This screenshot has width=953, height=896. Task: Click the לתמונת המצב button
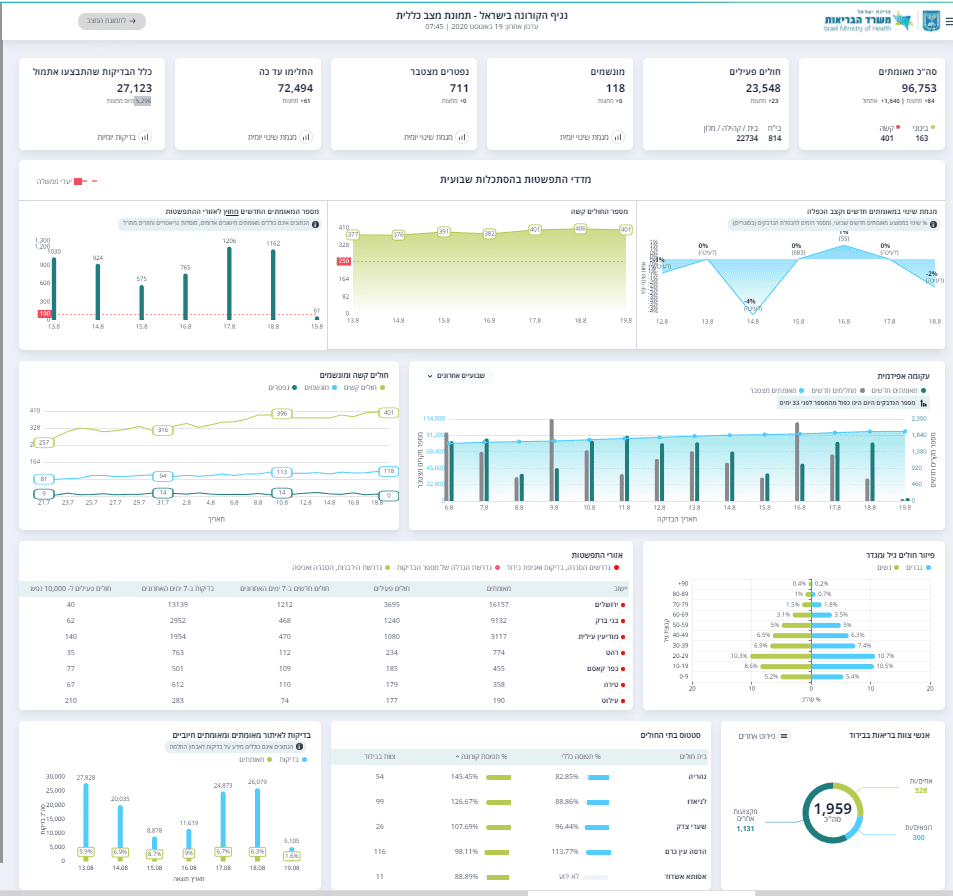point(112,21)
